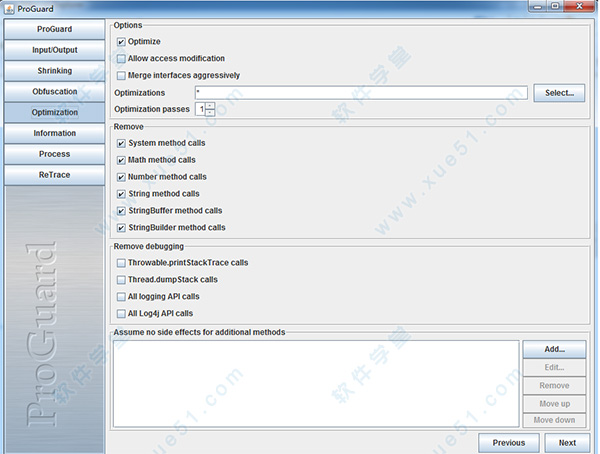Uncheck the Optimize checkbox
This screenshot has width=600, height=454.
tap(121, 42)
